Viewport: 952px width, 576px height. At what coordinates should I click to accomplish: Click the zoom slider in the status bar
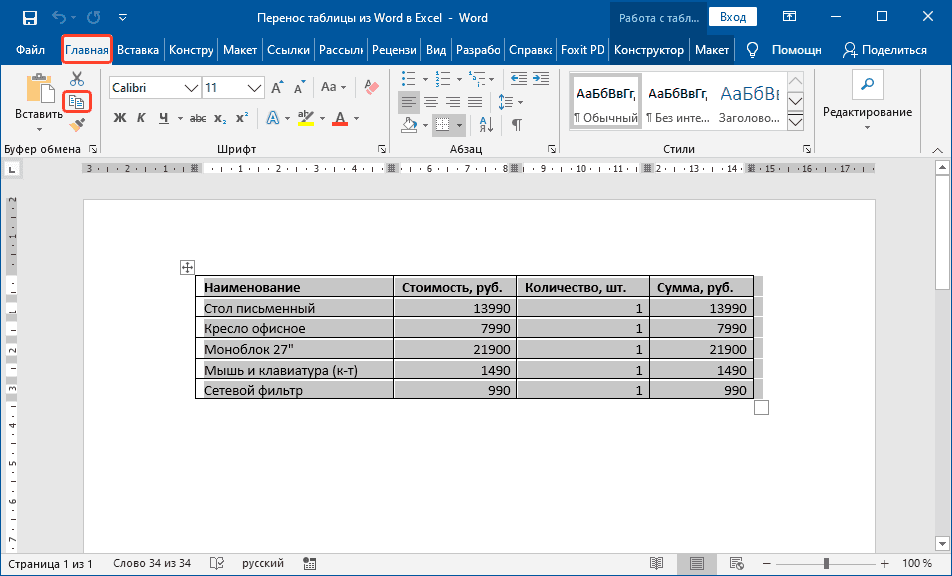829,564
